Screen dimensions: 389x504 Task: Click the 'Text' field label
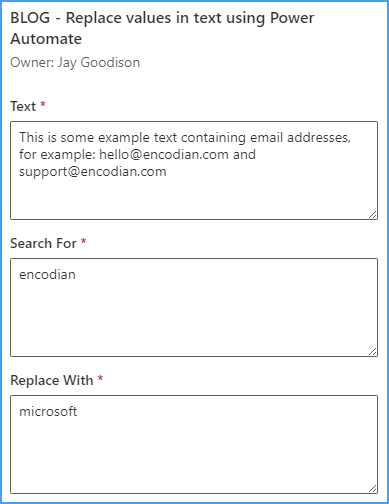pos(23,106)
